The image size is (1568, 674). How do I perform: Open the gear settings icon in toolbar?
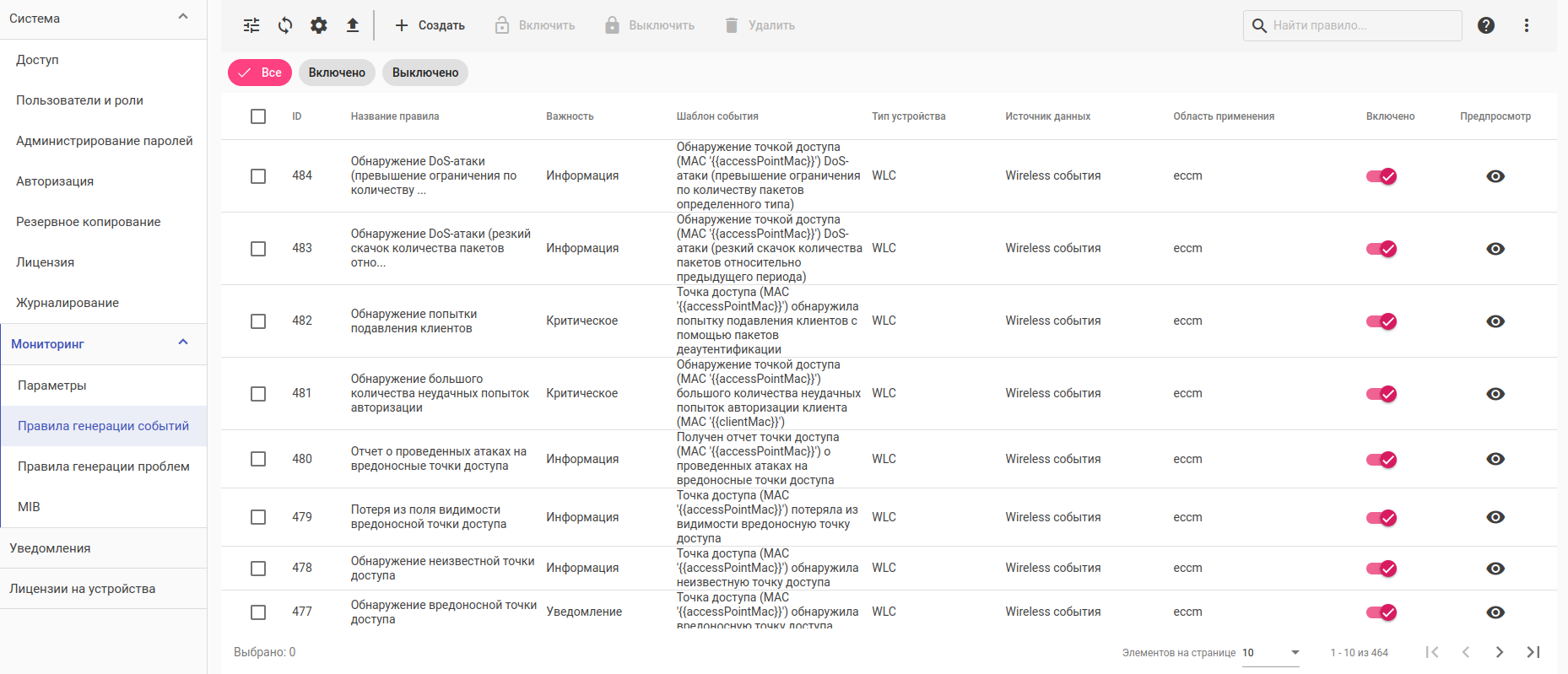coord(319,25)
